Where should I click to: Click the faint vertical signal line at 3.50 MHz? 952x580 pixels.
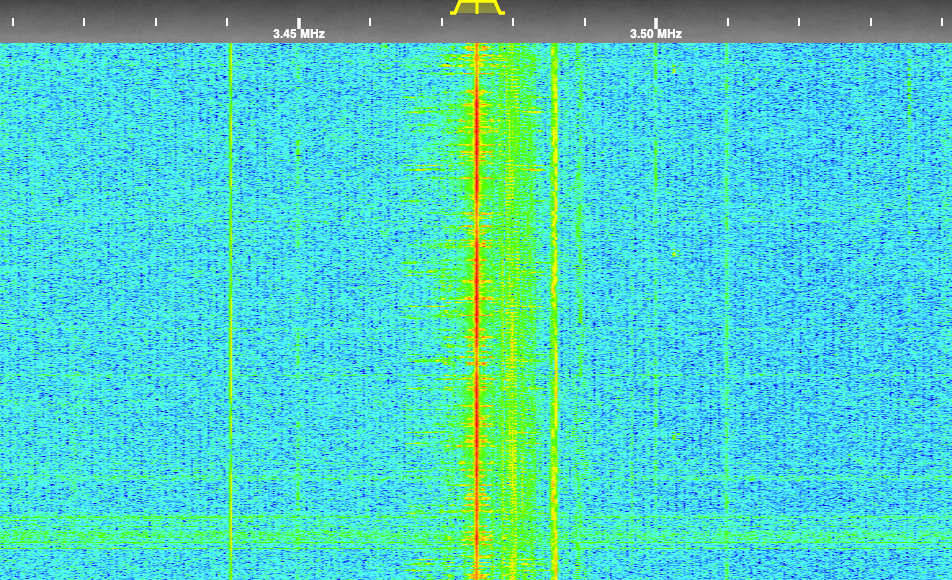[656, 300]
